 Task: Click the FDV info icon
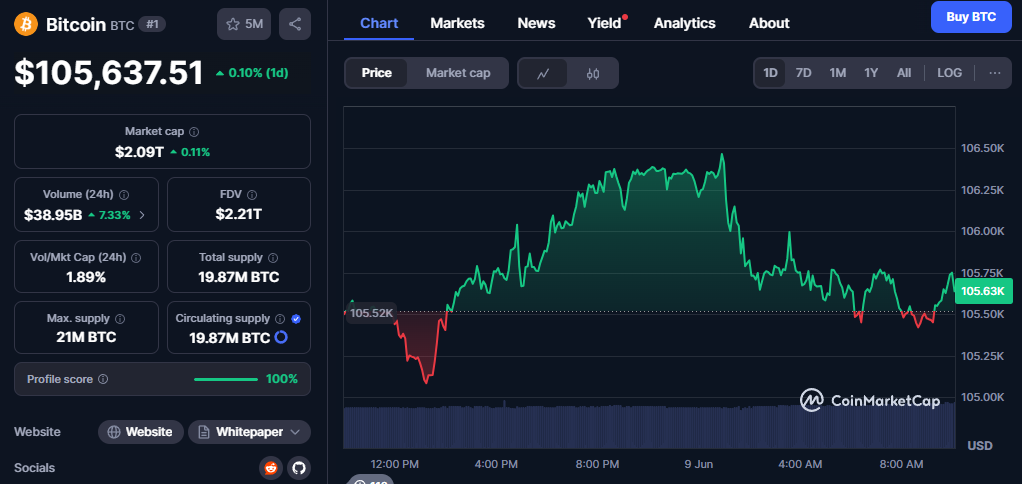click(x=252, y=195)
